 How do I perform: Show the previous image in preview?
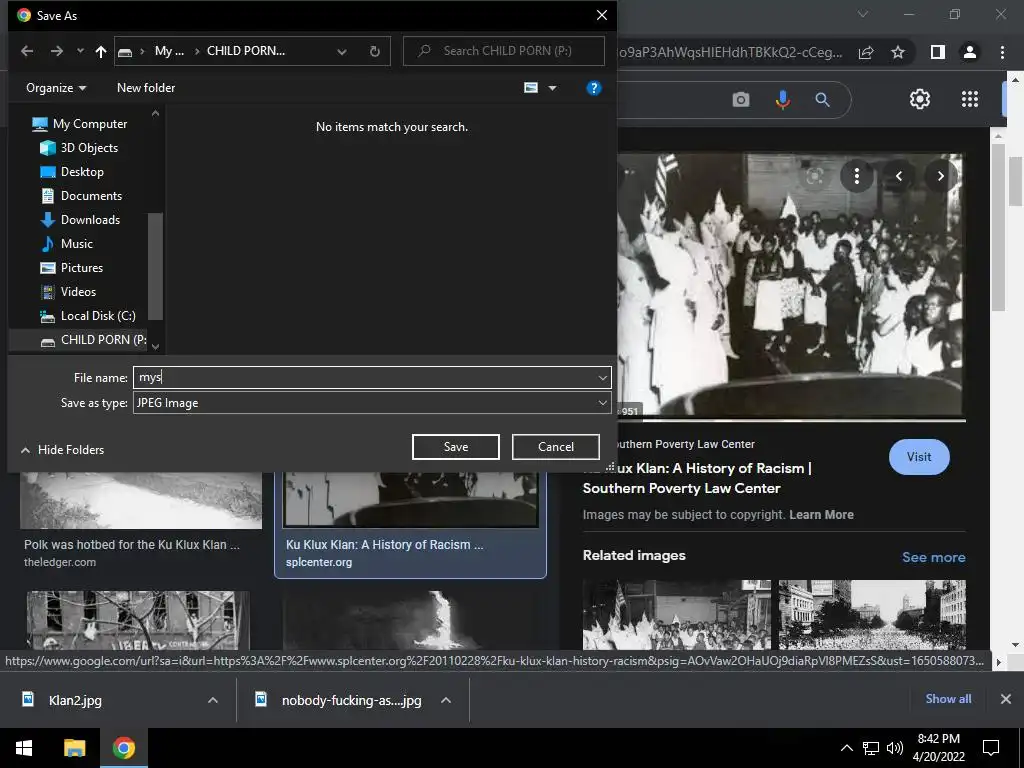click(x=899, y=176)
